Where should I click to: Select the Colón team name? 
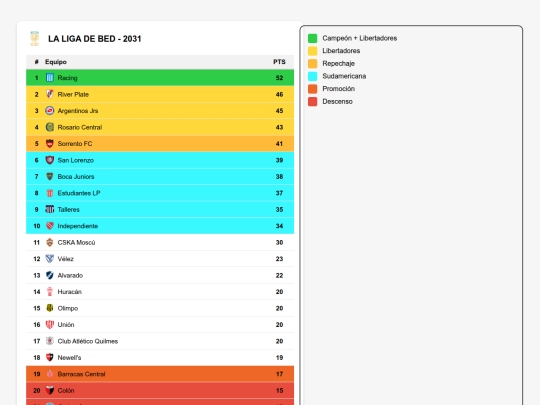click(x=66, y=391)
